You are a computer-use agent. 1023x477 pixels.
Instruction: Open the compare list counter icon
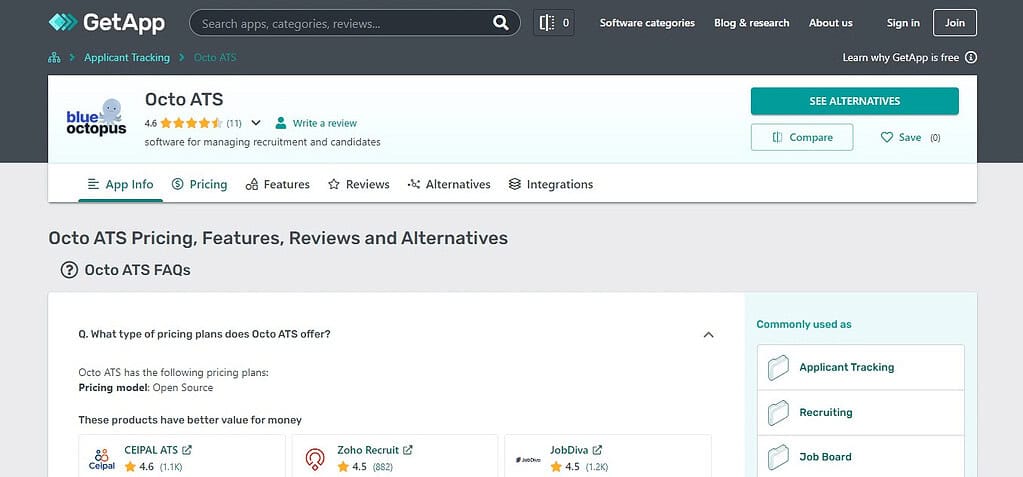[554, 23]
